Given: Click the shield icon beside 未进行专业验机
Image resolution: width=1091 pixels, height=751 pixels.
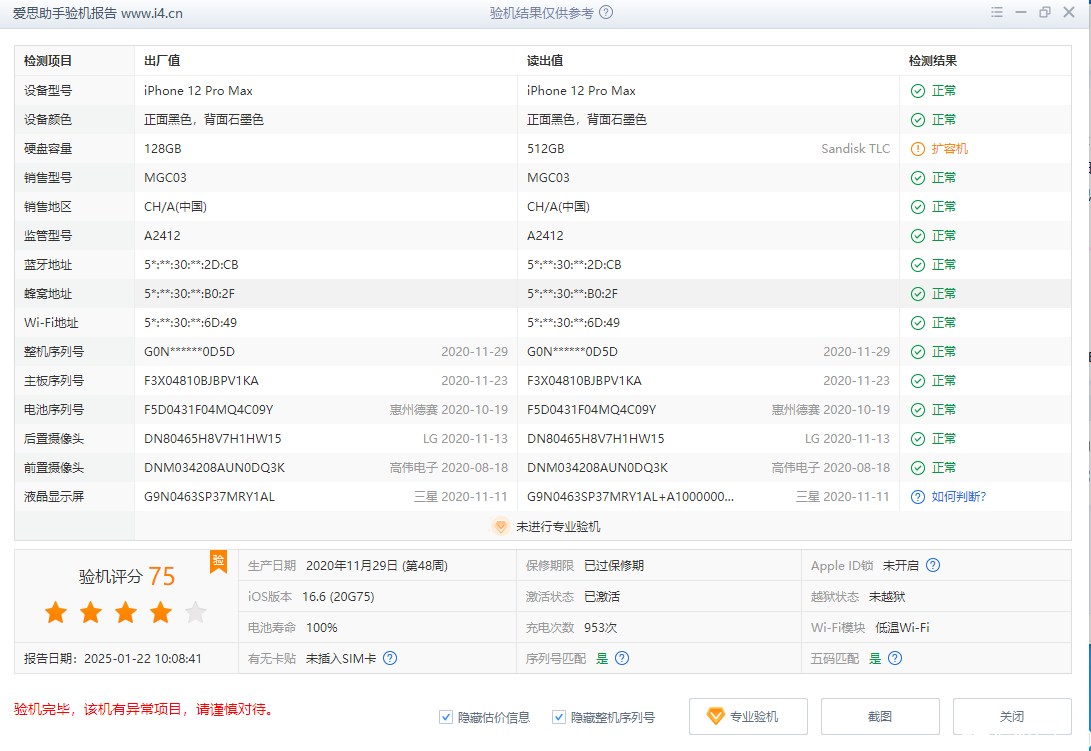Looking at the screenshot, I should tap(500, 526).
